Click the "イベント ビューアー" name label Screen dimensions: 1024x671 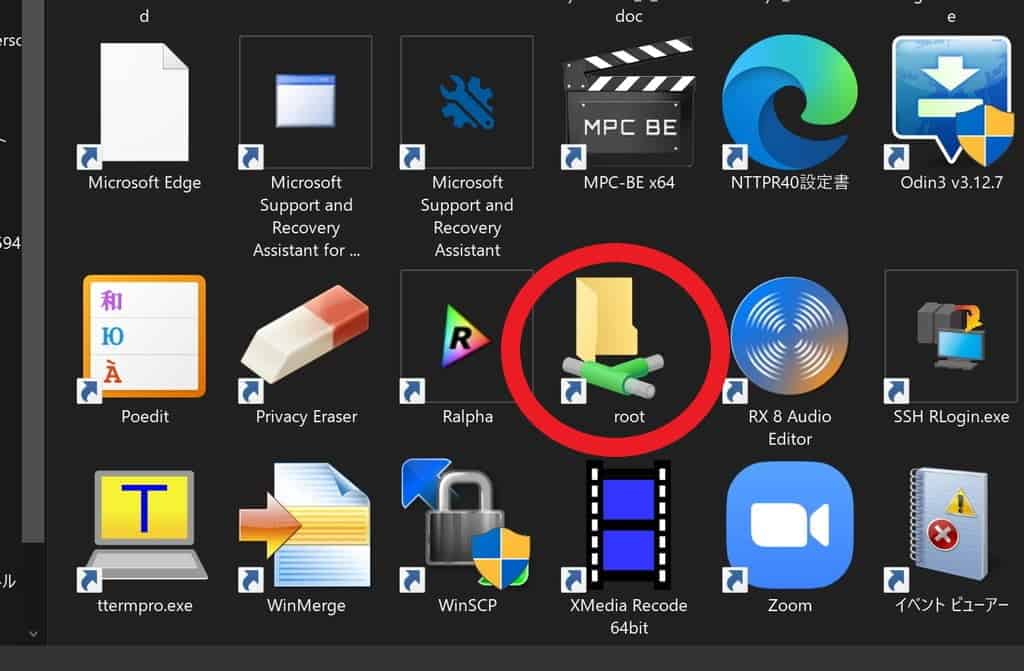pyautogui.click(x=952, y=606)
